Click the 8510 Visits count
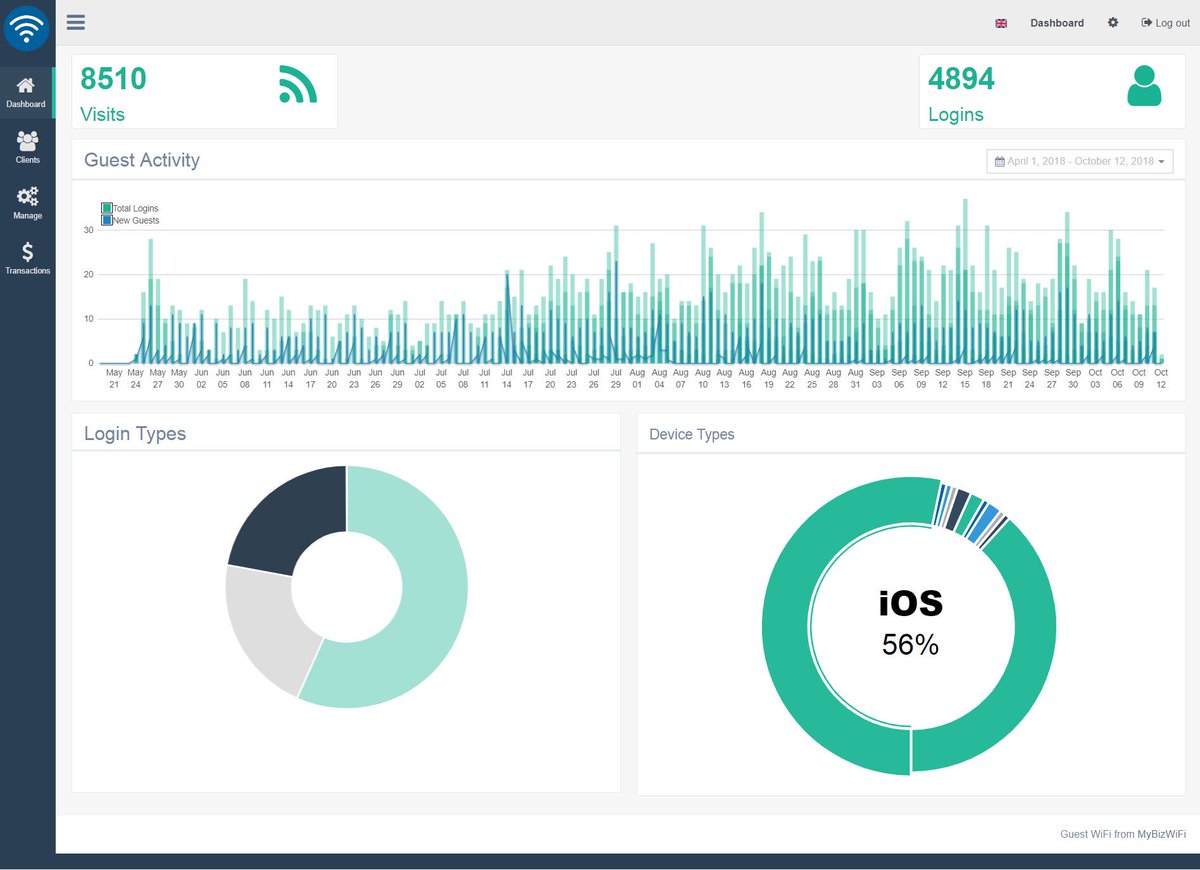 [x=113, y=78]
